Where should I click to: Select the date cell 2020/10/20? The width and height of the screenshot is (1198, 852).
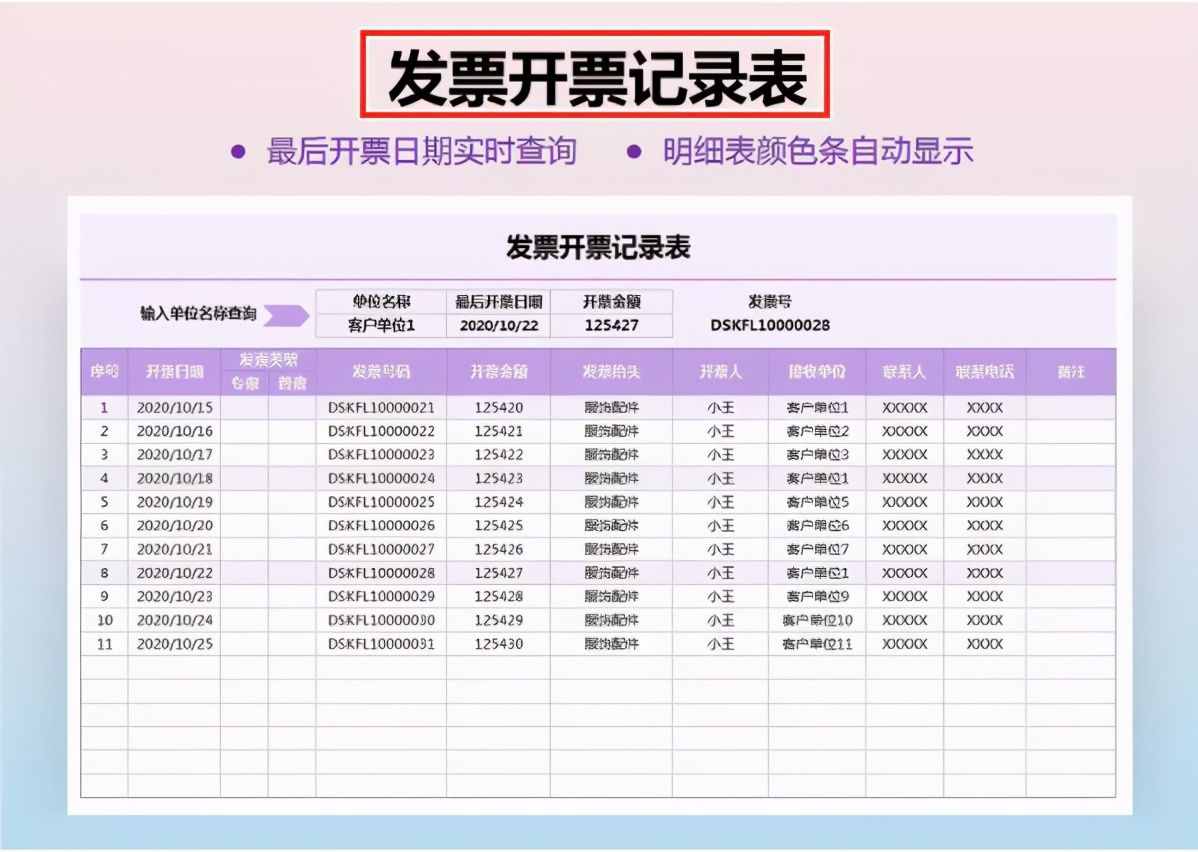tap(174, 526)
